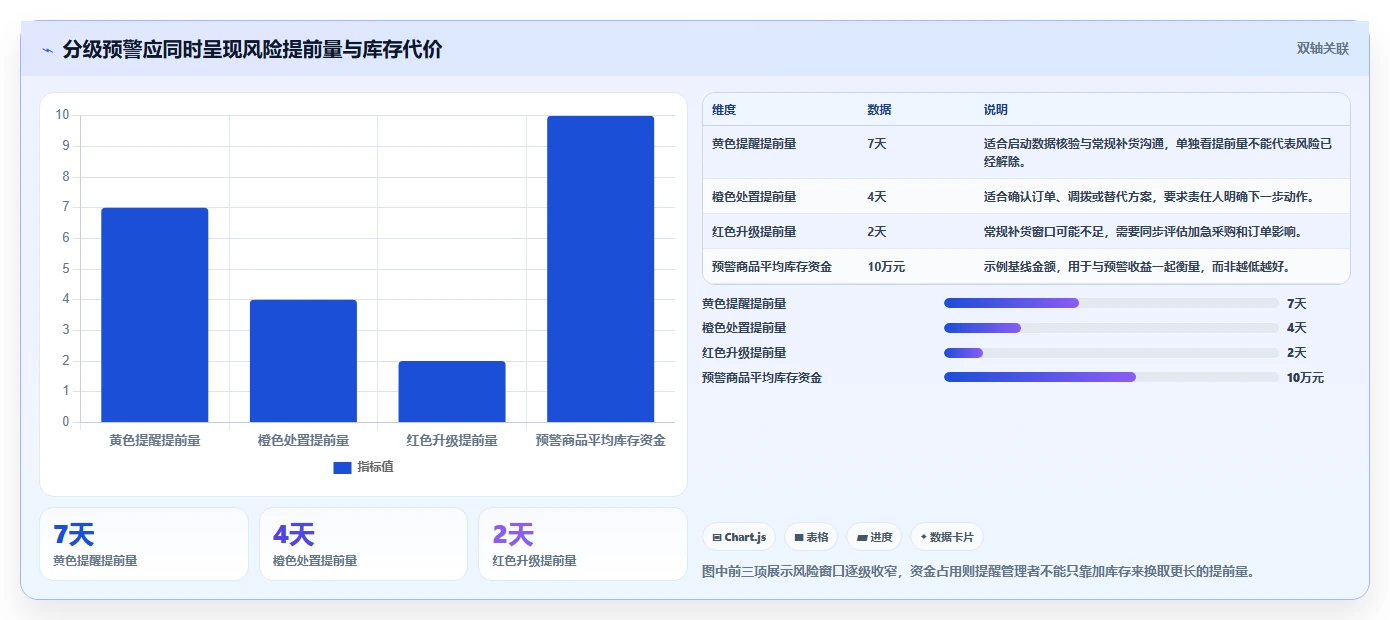Click the 10万元 value in the table
This screenshot has height=620, width=1390.
pos(886,267)
